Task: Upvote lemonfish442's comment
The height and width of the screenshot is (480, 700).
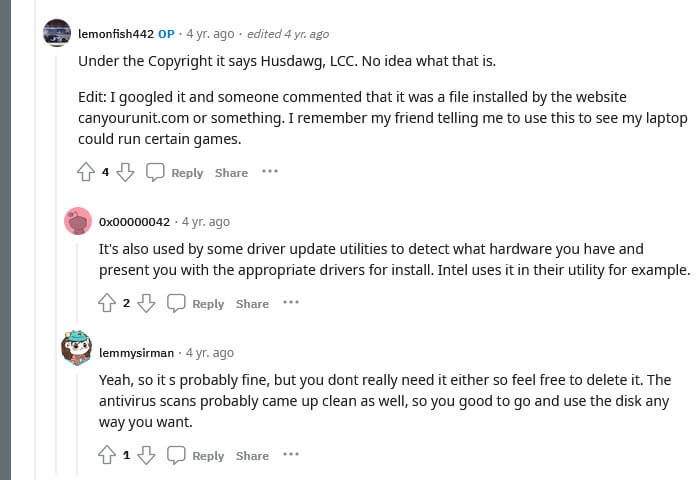Action: [86, 172]
